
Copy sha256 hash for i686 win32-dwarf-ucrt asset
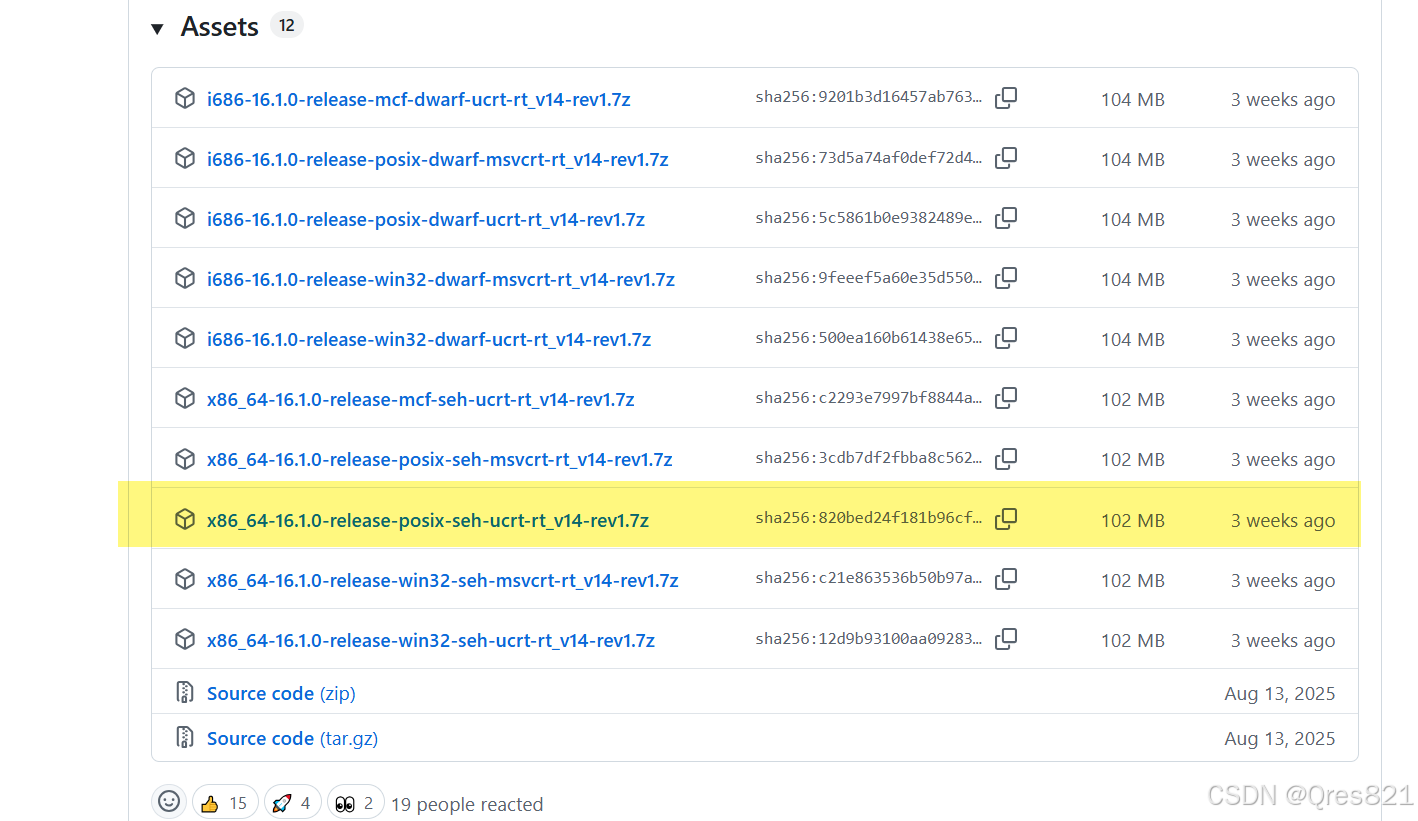[1006, 338]
